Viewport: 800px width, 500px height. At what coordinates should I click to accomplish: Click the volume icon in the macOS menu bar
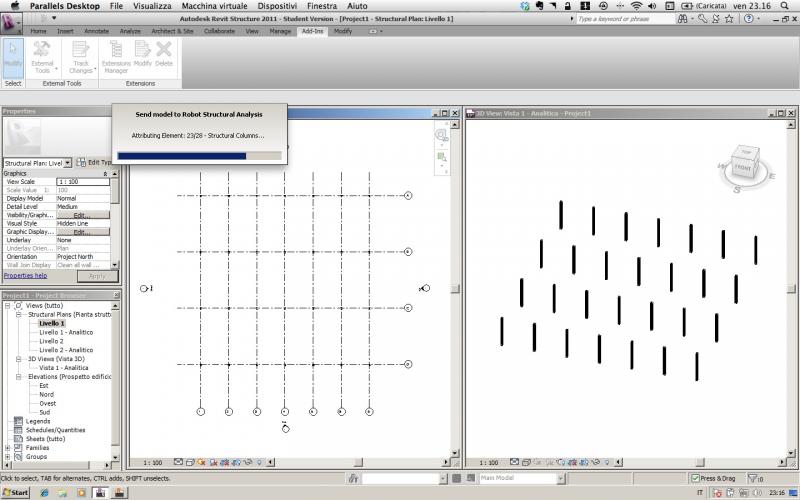[652, 6]
